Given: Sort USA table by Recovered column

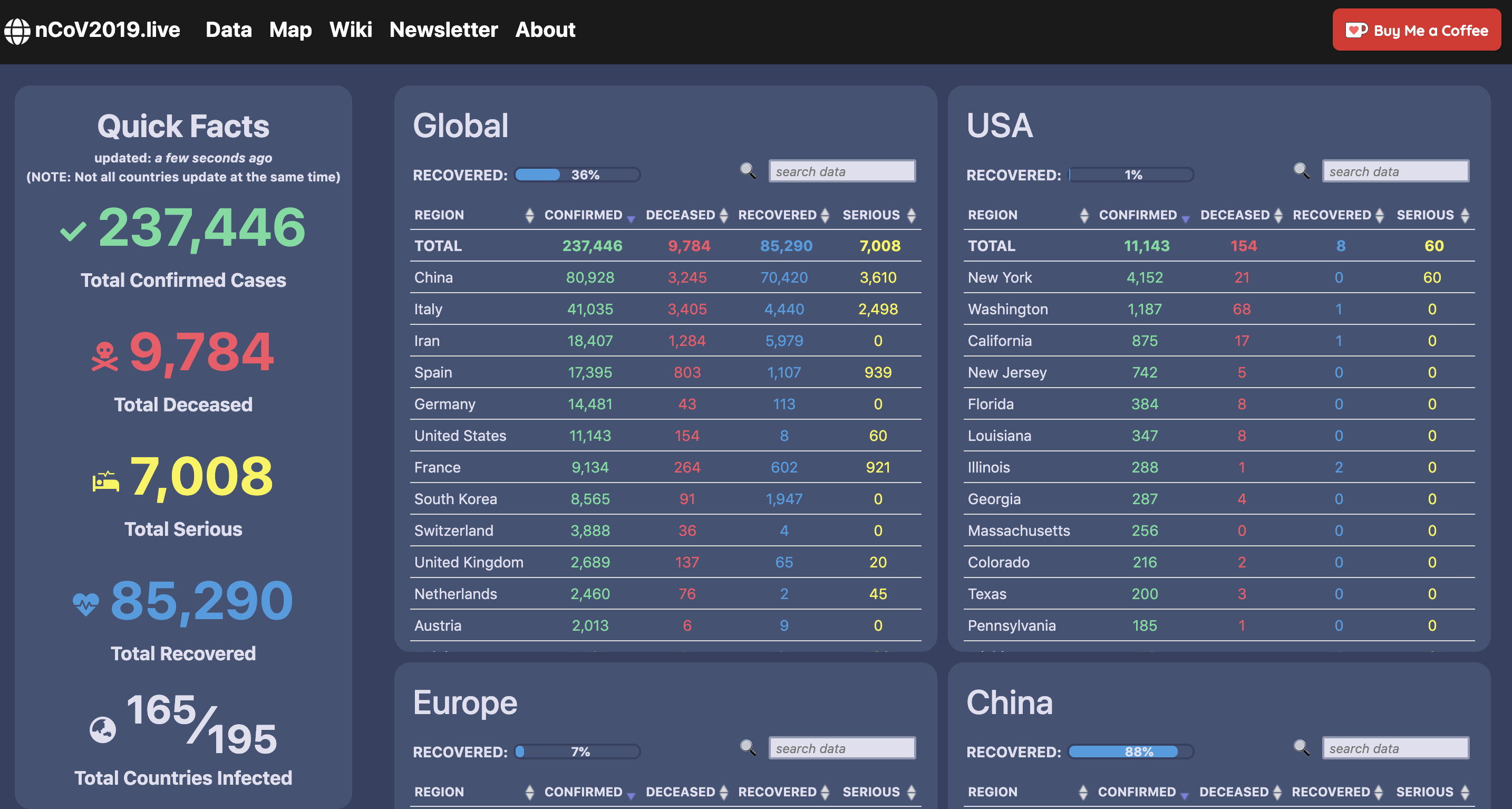Looking at the screenshot, I should (x=1379, y=216).
